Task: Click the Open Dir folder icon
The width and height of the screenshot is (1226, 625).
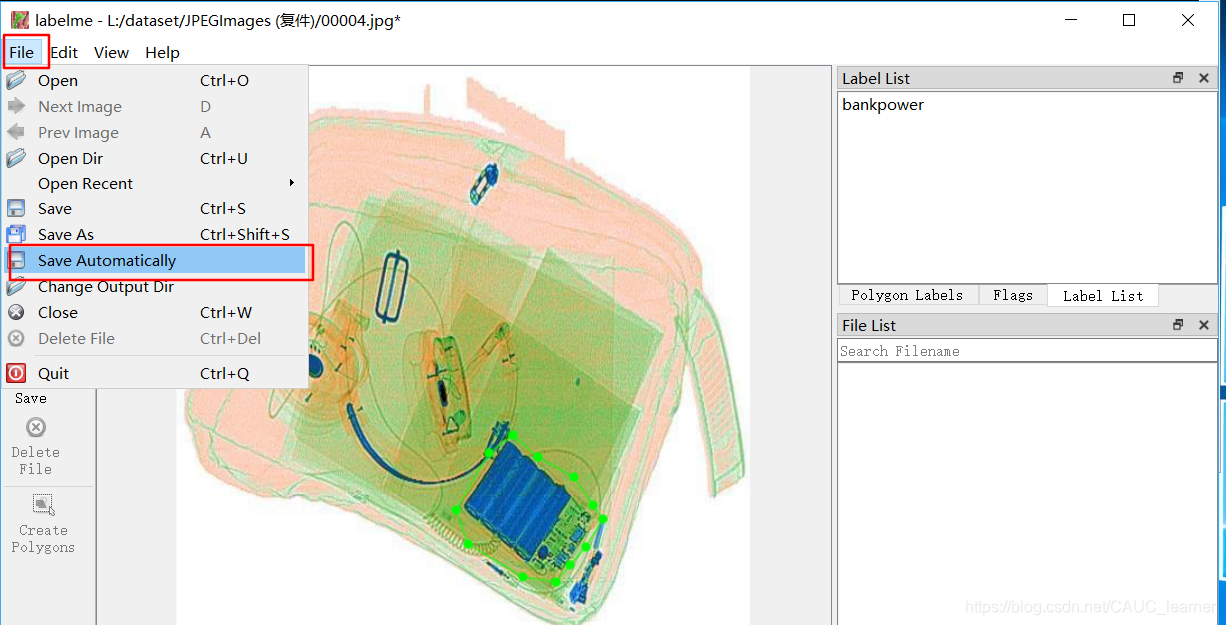Action: 16,158
